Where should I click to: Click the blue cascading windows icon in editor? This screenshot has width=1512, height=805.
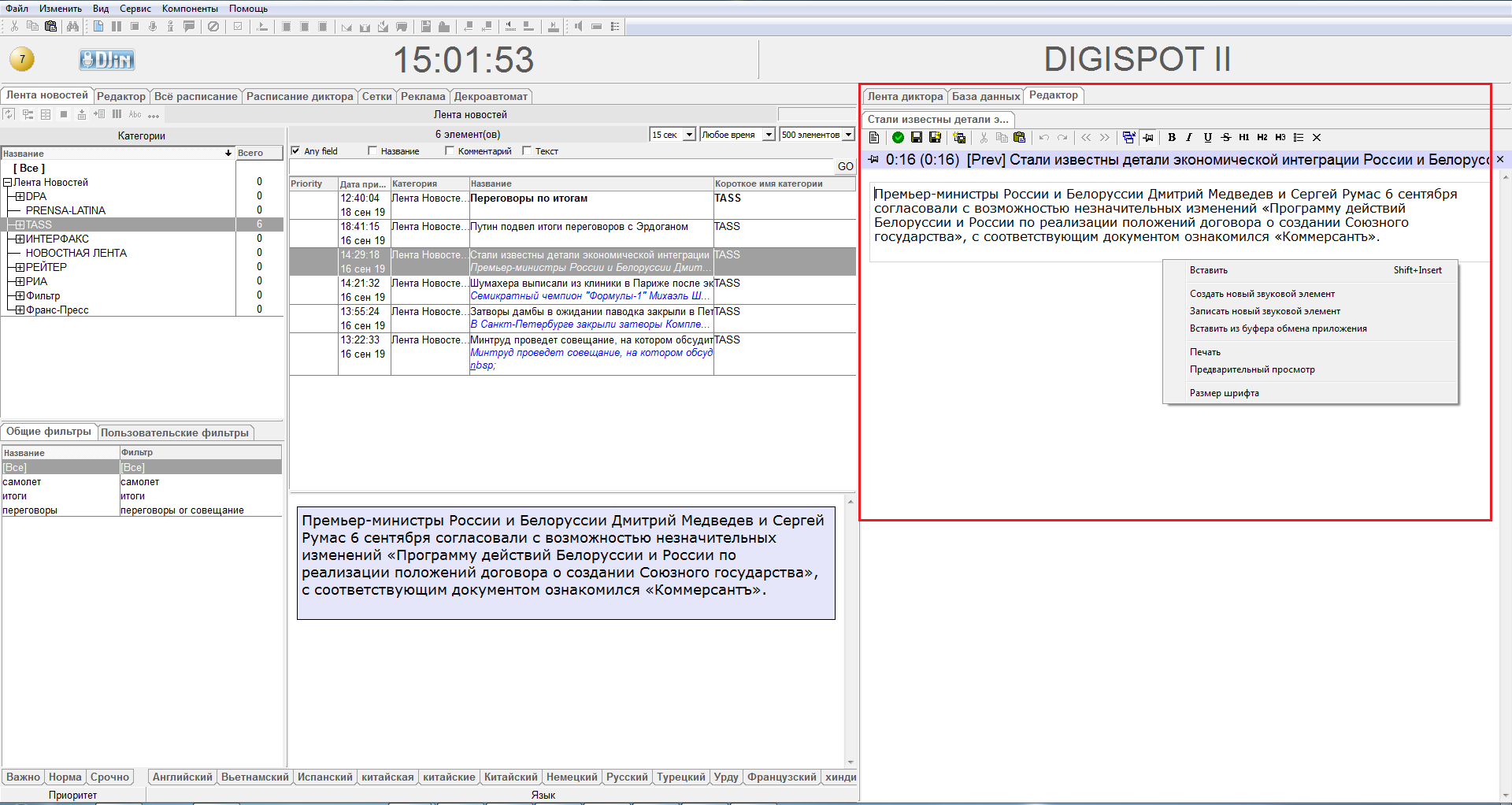point(1128,137)
